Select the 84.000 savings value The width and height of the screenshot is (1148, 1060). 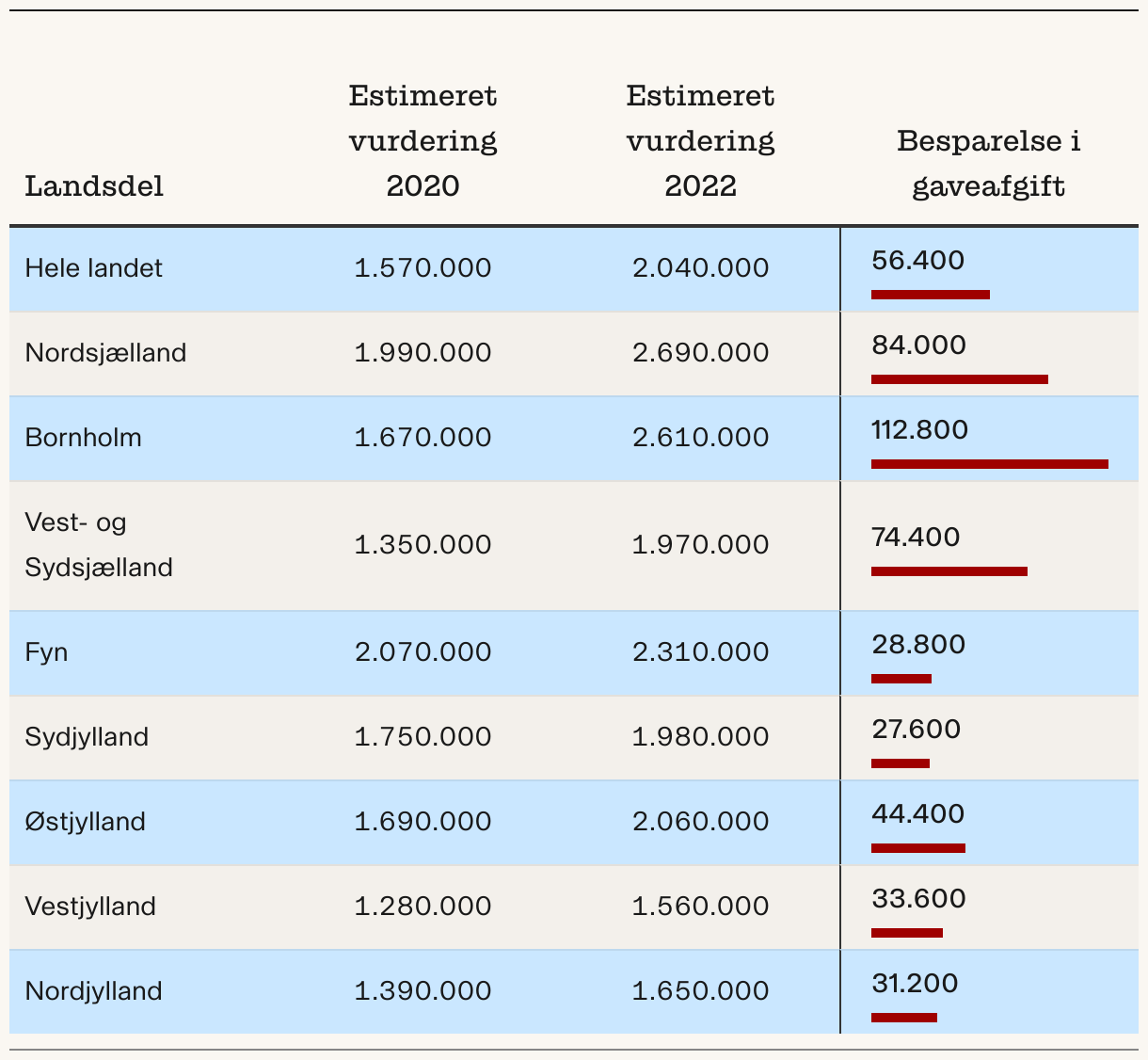(918, 345)
